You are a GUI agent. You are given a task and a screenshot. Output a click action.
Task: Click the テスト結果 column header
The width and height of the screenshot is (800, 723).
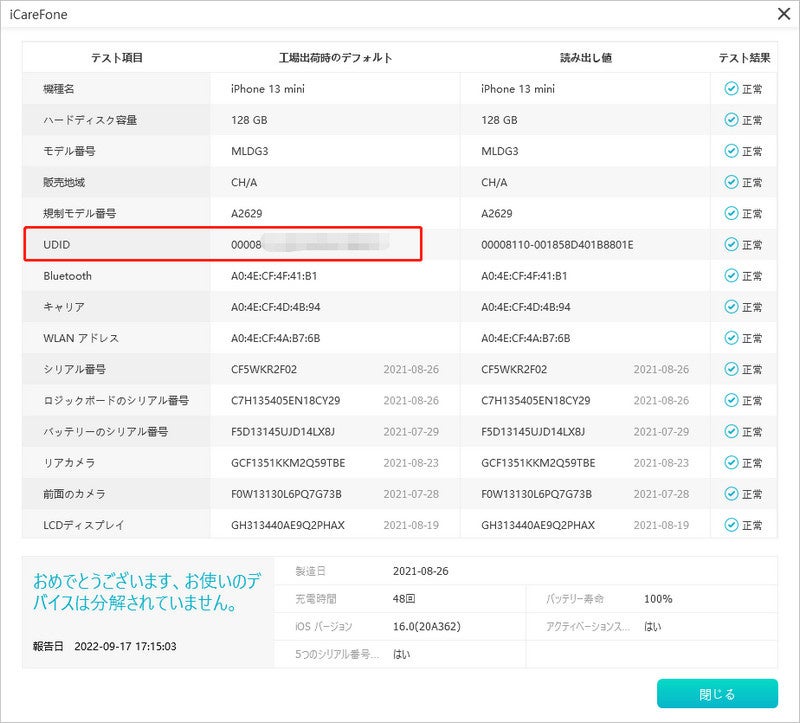pyautogui.click(x=744, y=58)
